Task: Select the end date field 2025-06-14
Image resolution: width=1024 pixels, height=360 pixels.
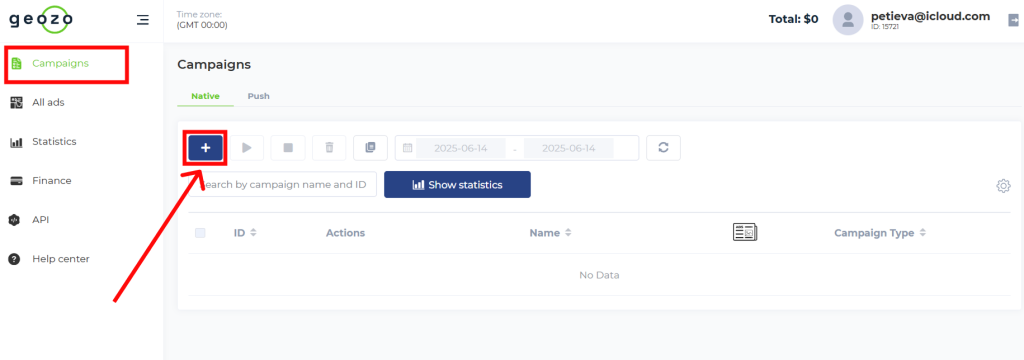Action: [569, 148]
